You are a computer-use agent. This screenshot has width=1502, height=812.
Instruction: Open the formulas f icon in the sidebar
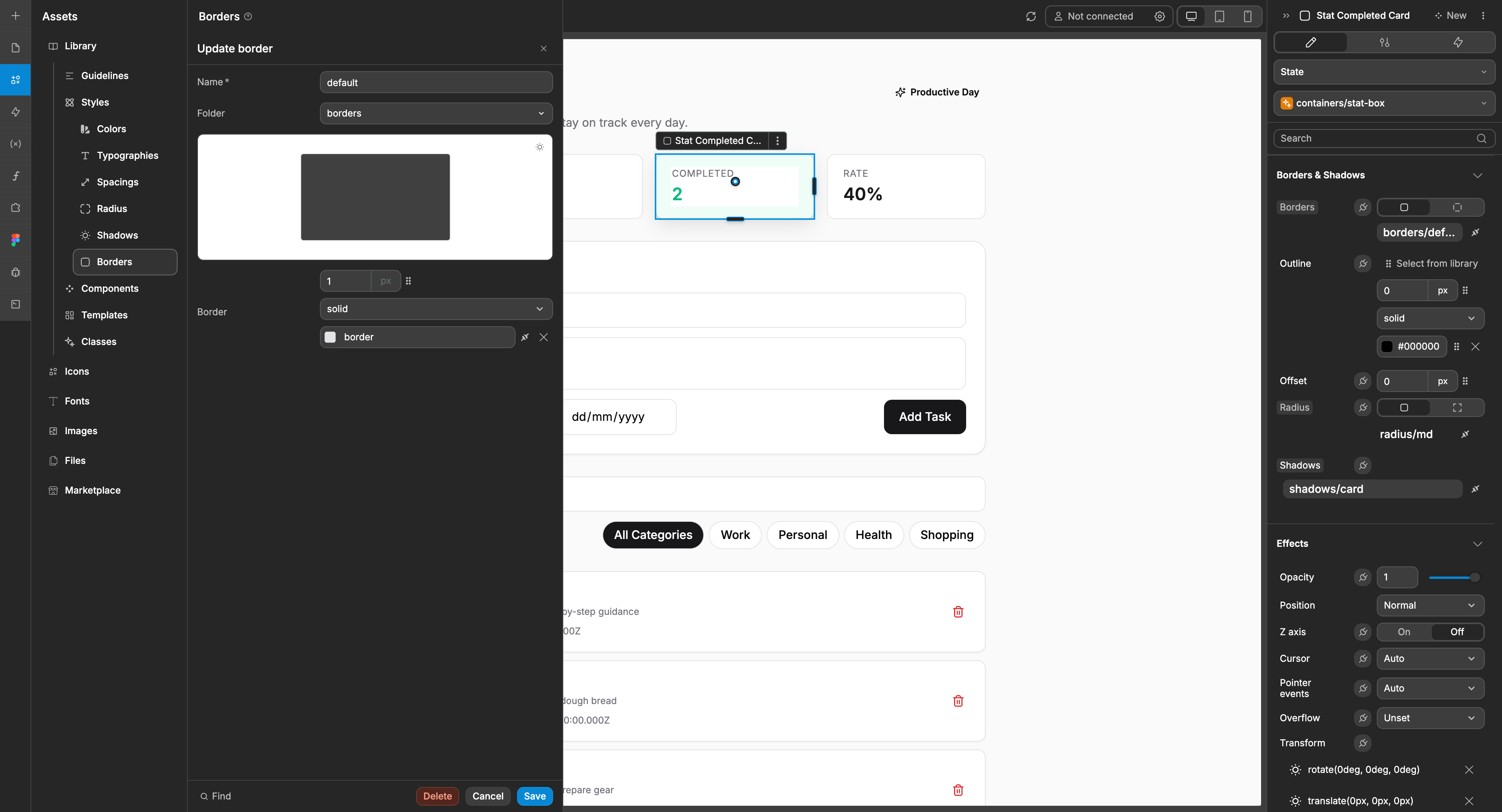pos(16,176)
